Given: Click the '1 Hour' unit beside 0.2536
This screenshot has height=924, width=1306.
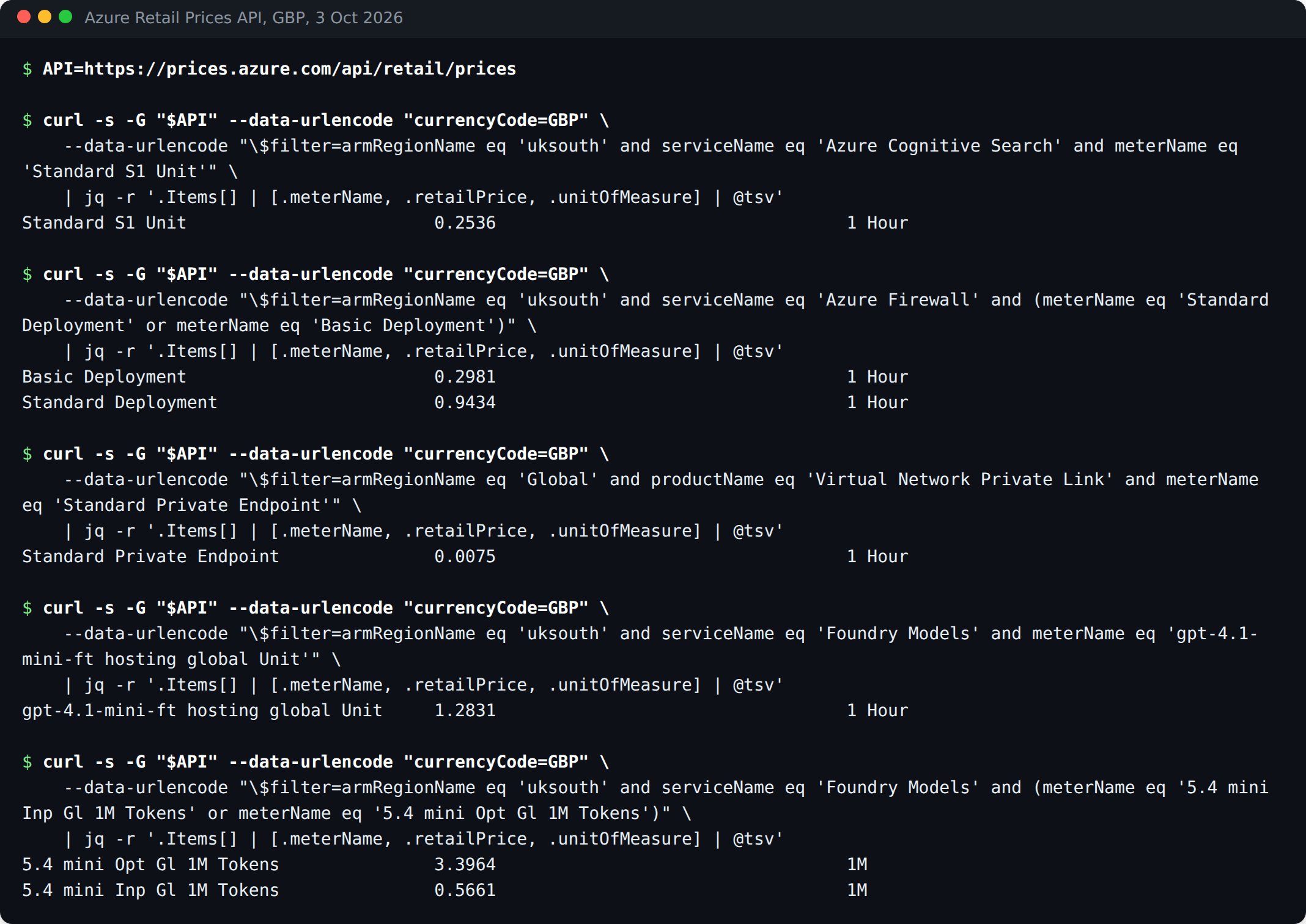Looking at the screenshot, I should (x=877, y=223).
